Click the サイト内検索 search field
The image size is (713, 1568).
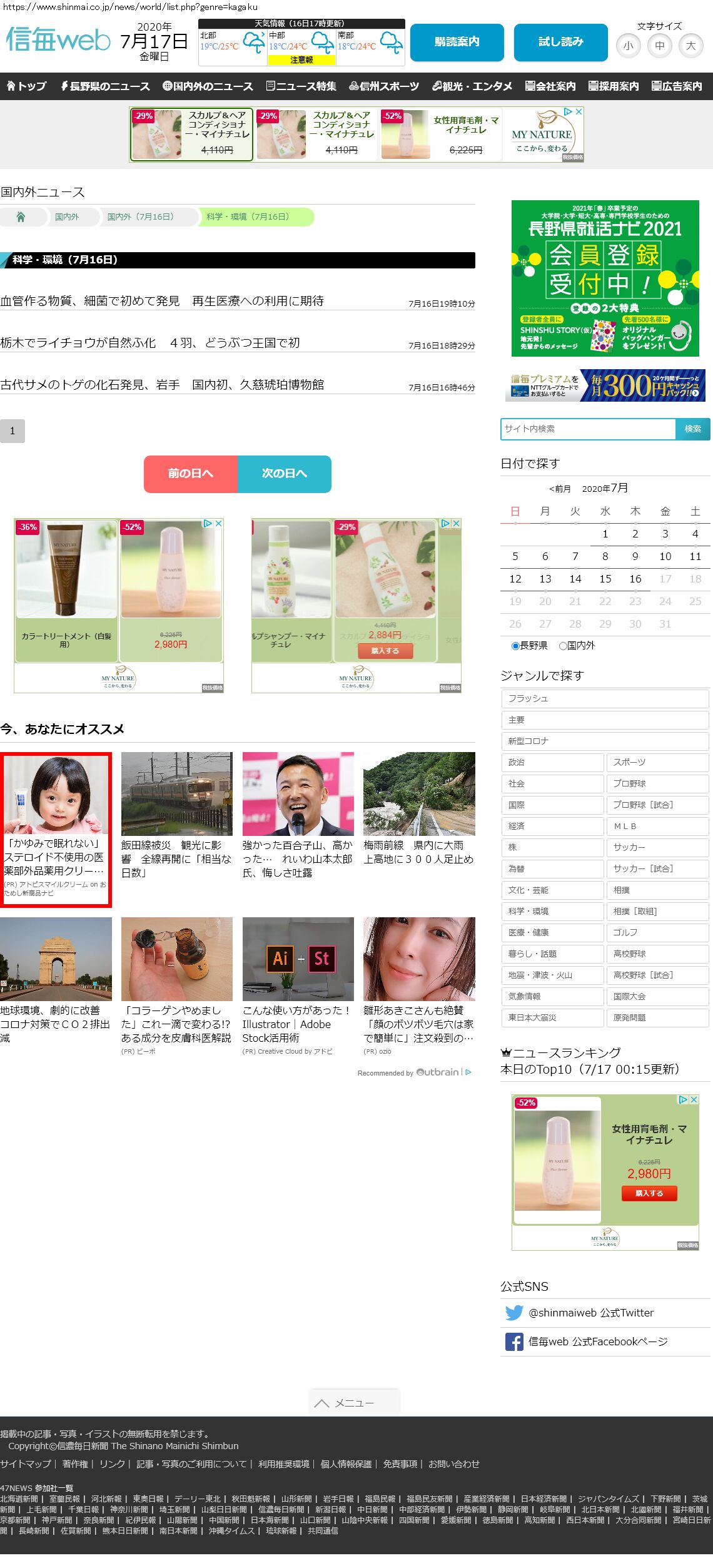tap(588, 429)
